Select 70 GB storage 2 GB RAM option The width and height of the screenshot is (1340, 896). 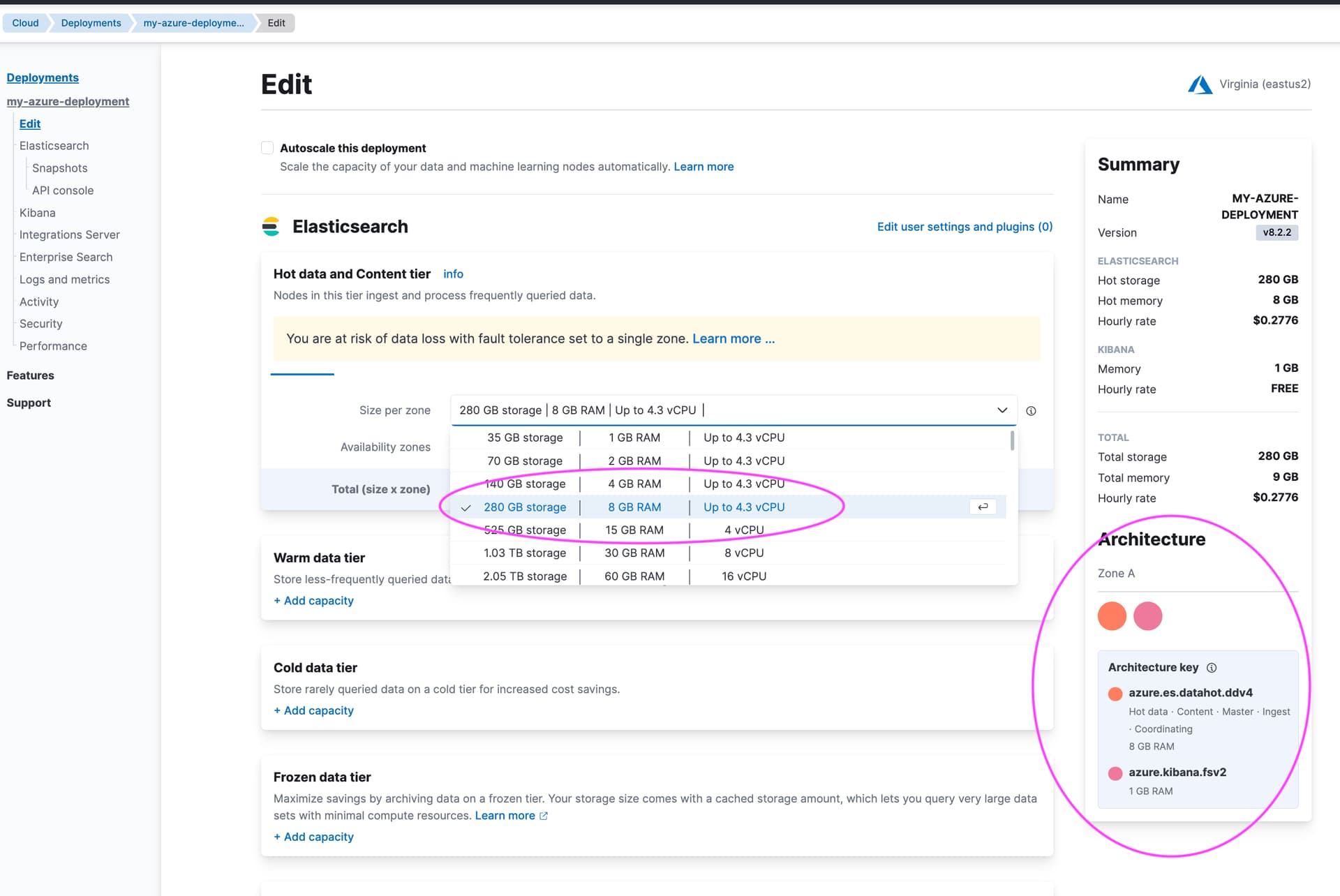728,461
